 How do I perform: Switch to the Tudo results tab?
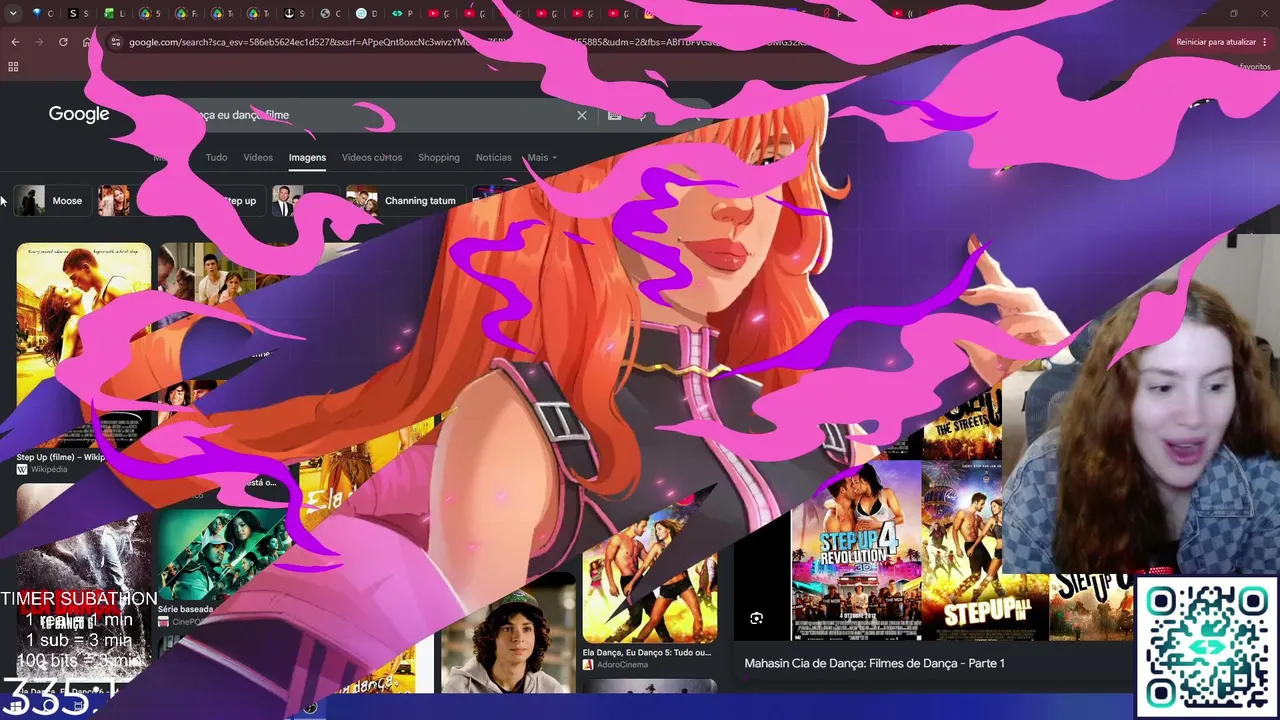[216, 157]
